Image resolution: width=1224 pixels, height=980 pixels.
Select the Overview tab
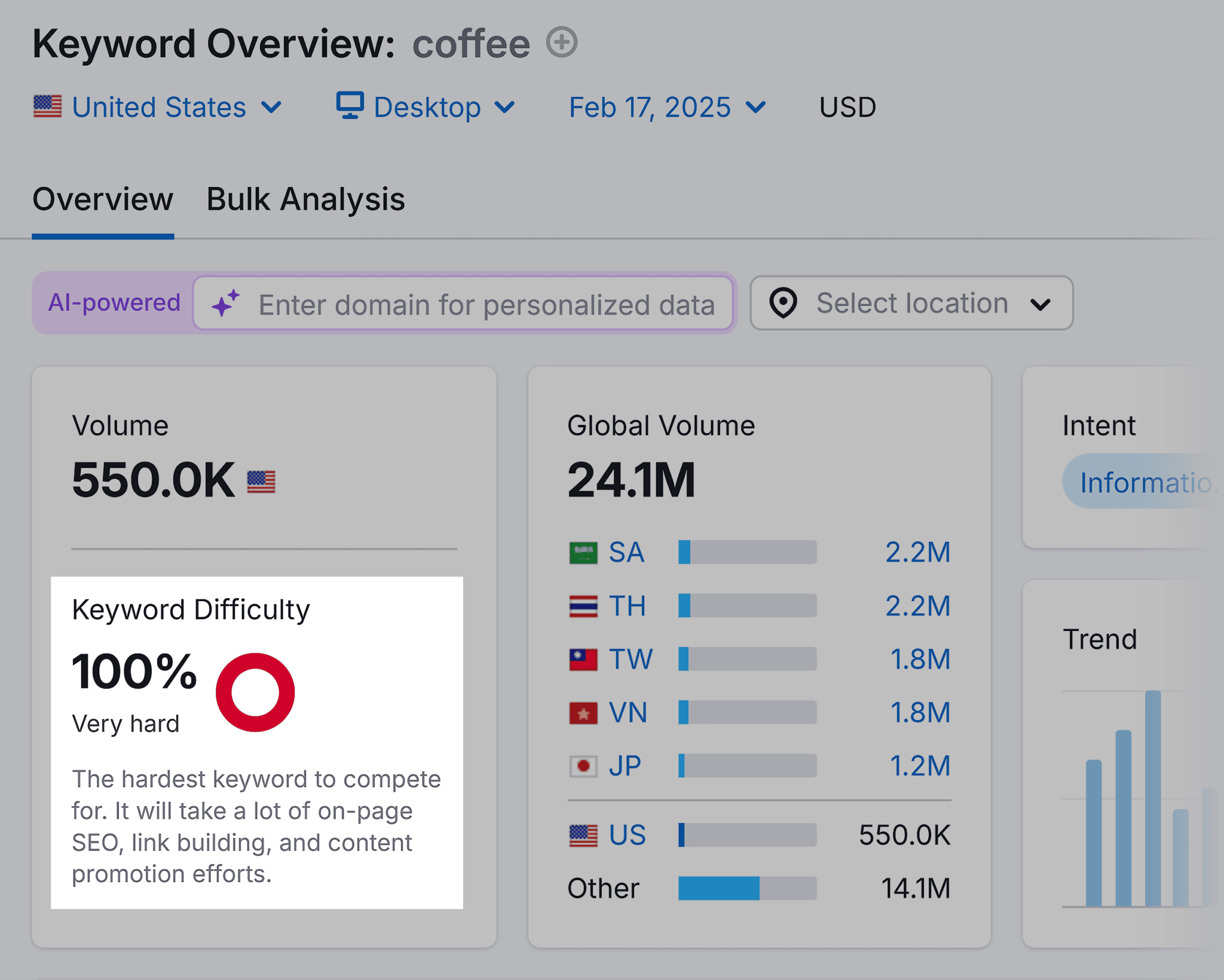coord(102,199)
